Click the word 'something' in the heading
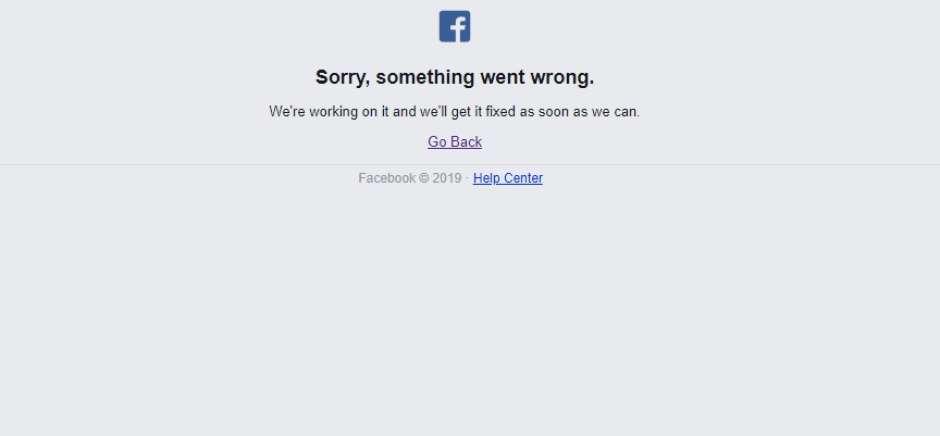The height and width of the screenshot is (436, 940). pos(425,77)
